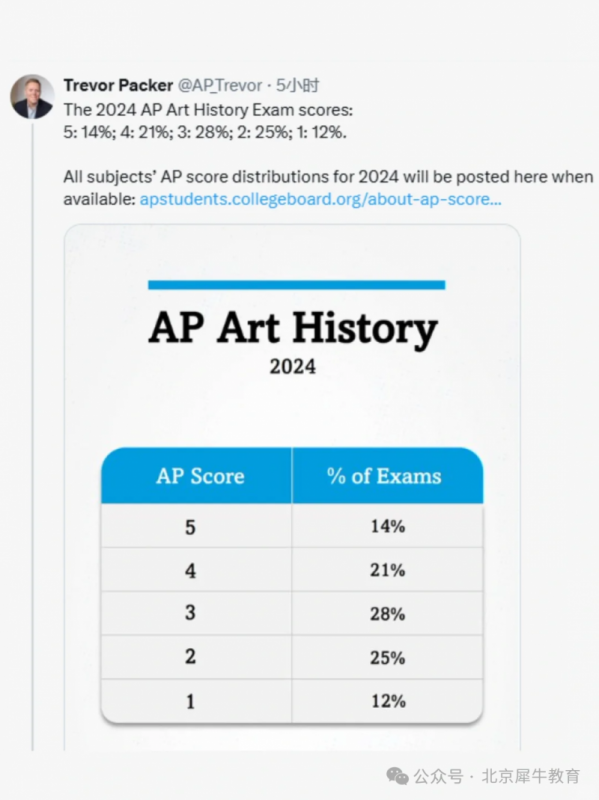Click the blue decorative bar above title
The height and width of the screenshot is (800, 599).
pyautogui.click(x=297, y=285)
